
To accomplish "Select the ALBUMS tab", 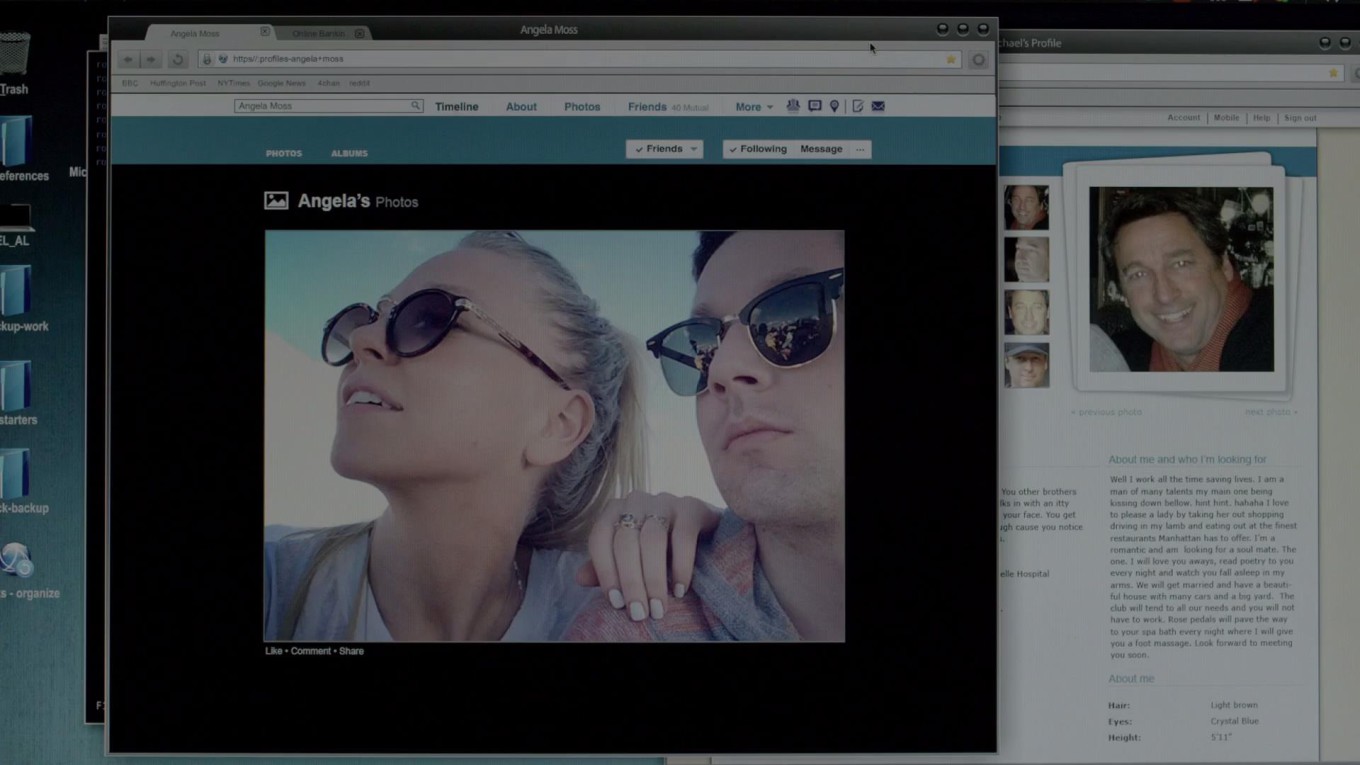I will [349, 153].
